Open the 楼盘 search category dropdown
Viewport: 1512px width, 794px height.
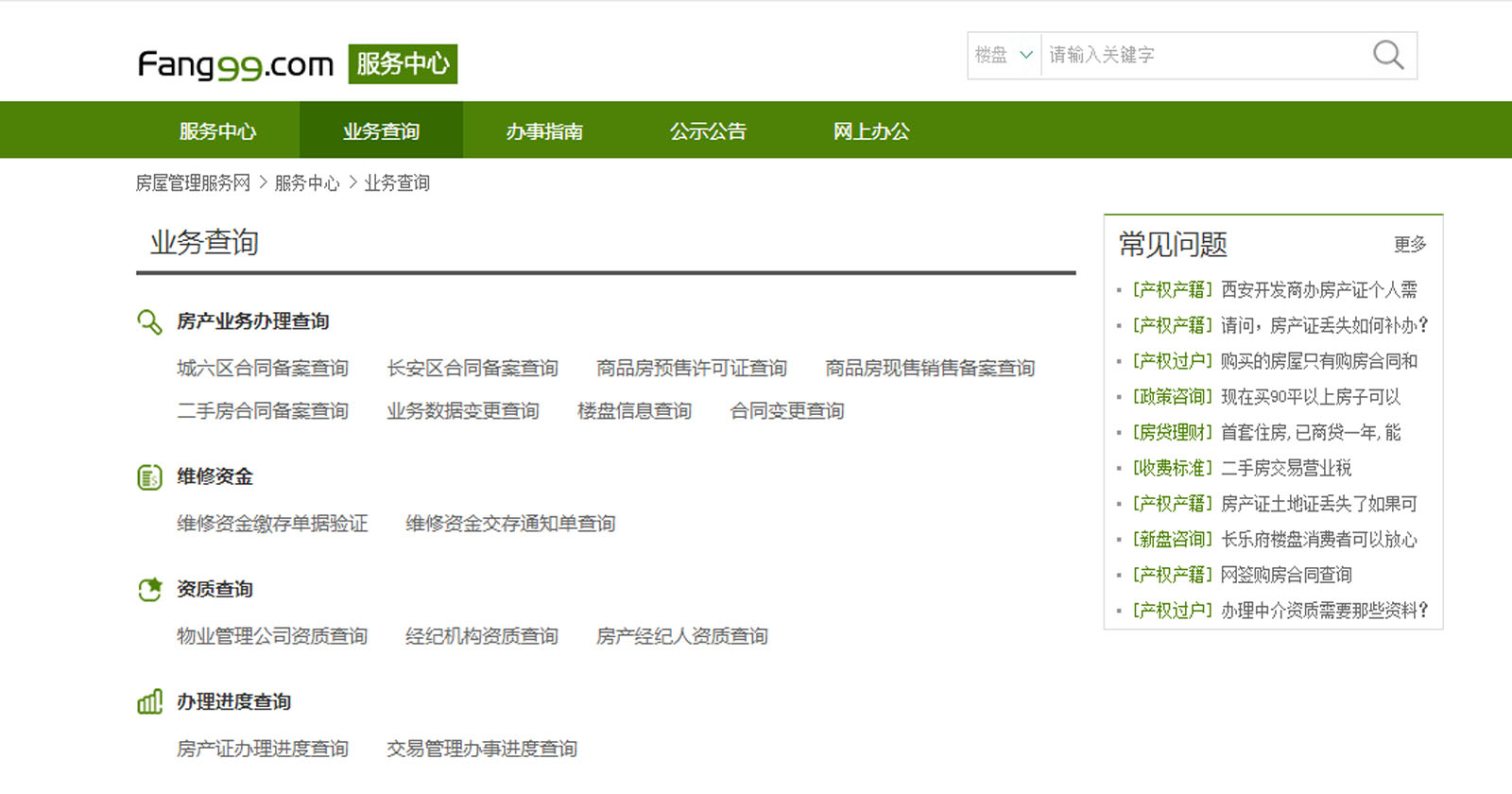pyautogui.click(x=1004, y=56)
